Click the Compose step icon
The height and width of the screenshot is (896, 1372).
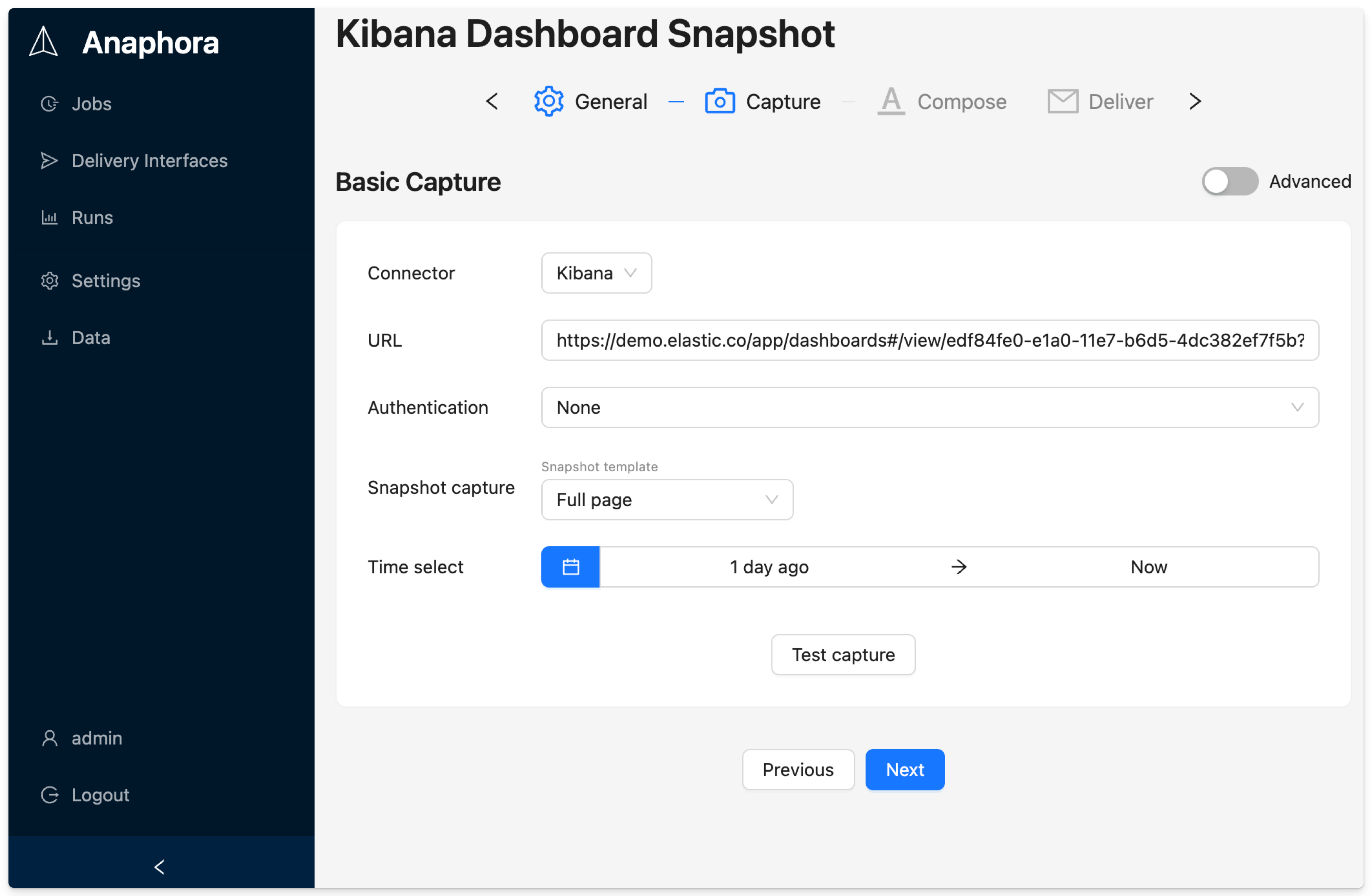tap(890, 101)
